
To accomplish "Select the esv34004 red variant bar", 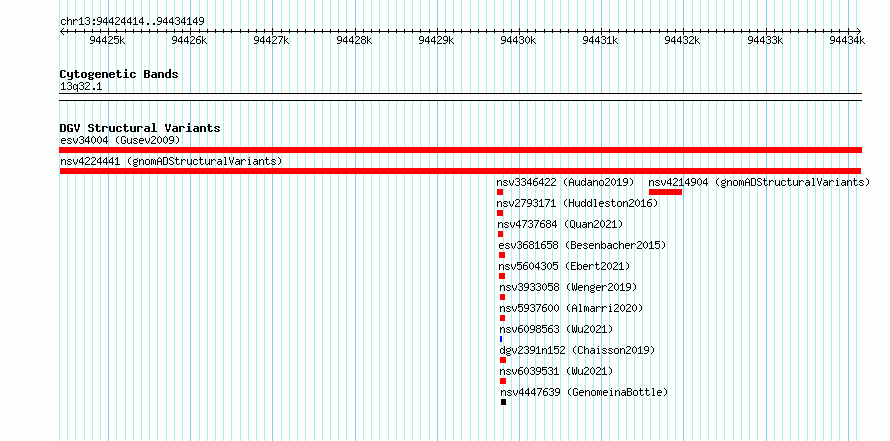I will (460, 150).
